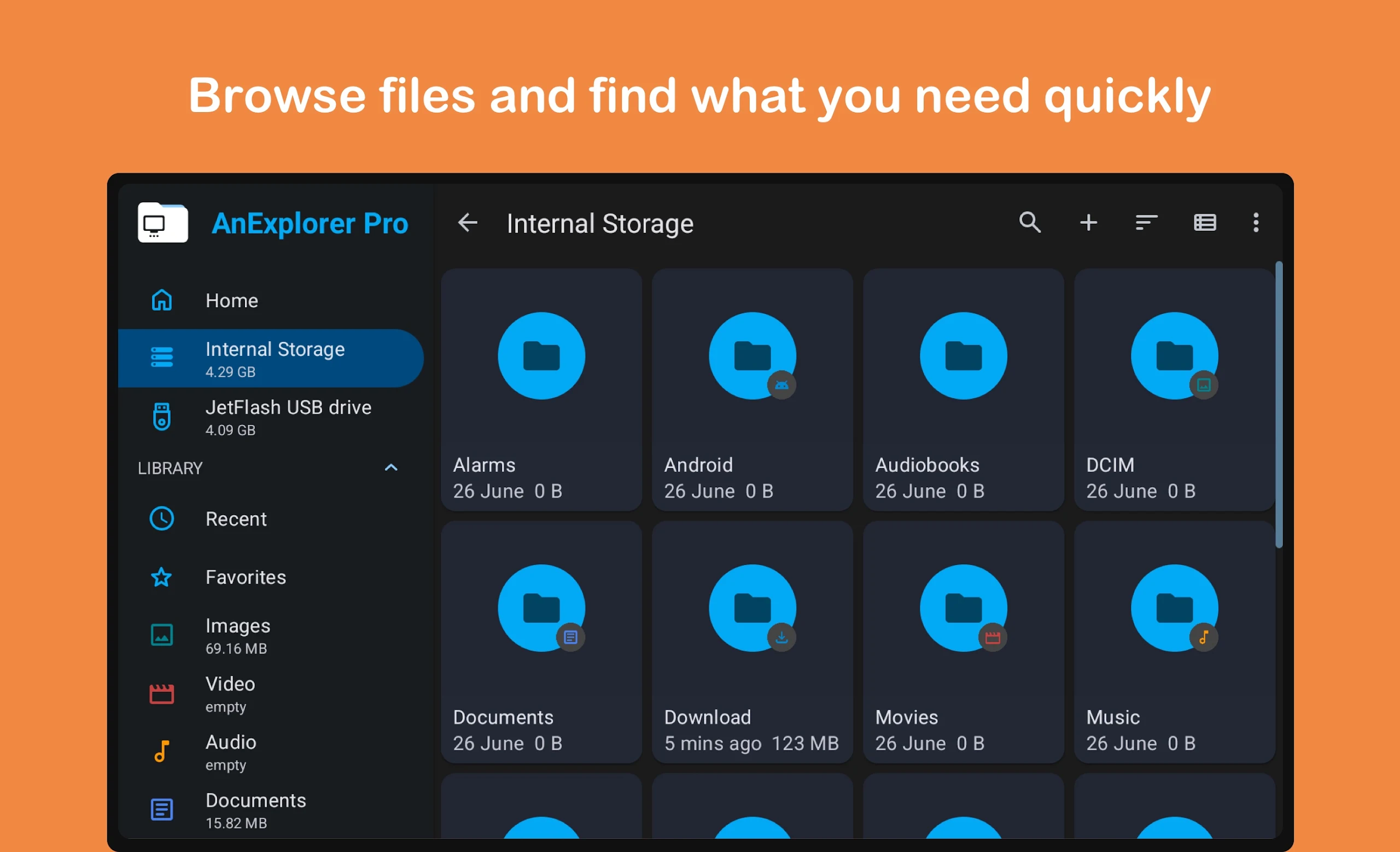Click the search magnifier icon
This screenshot has height=852, width=1400.
pos(1030,222)
